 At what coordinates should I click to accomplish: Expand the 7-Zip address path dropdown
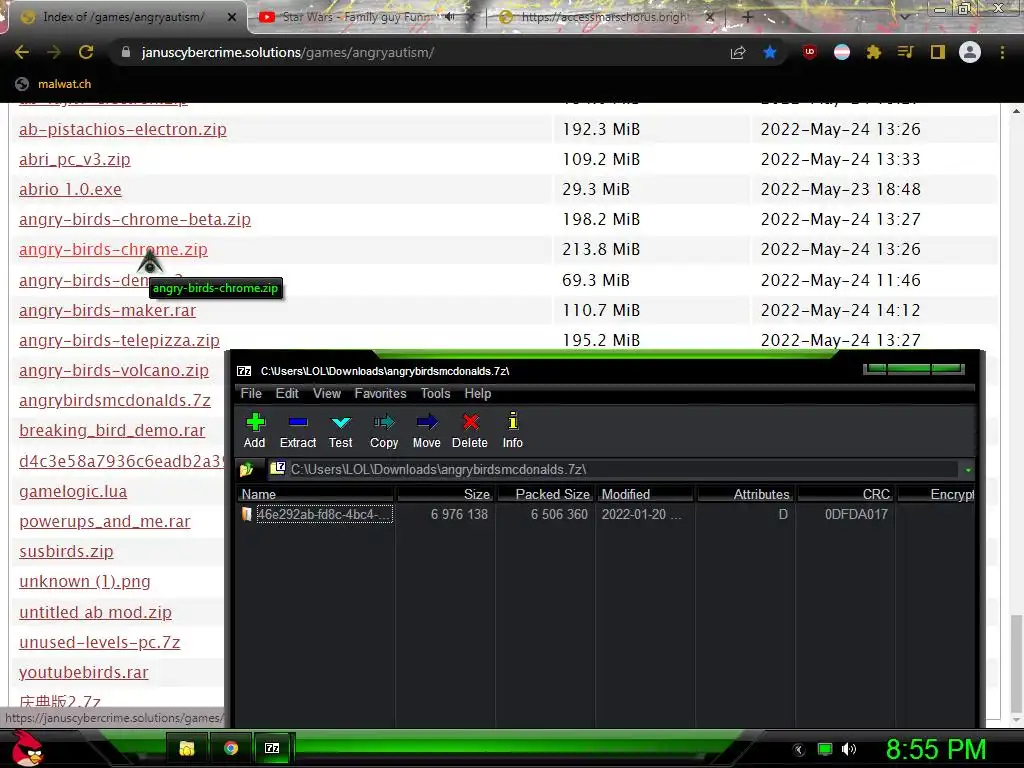(968, 470)
